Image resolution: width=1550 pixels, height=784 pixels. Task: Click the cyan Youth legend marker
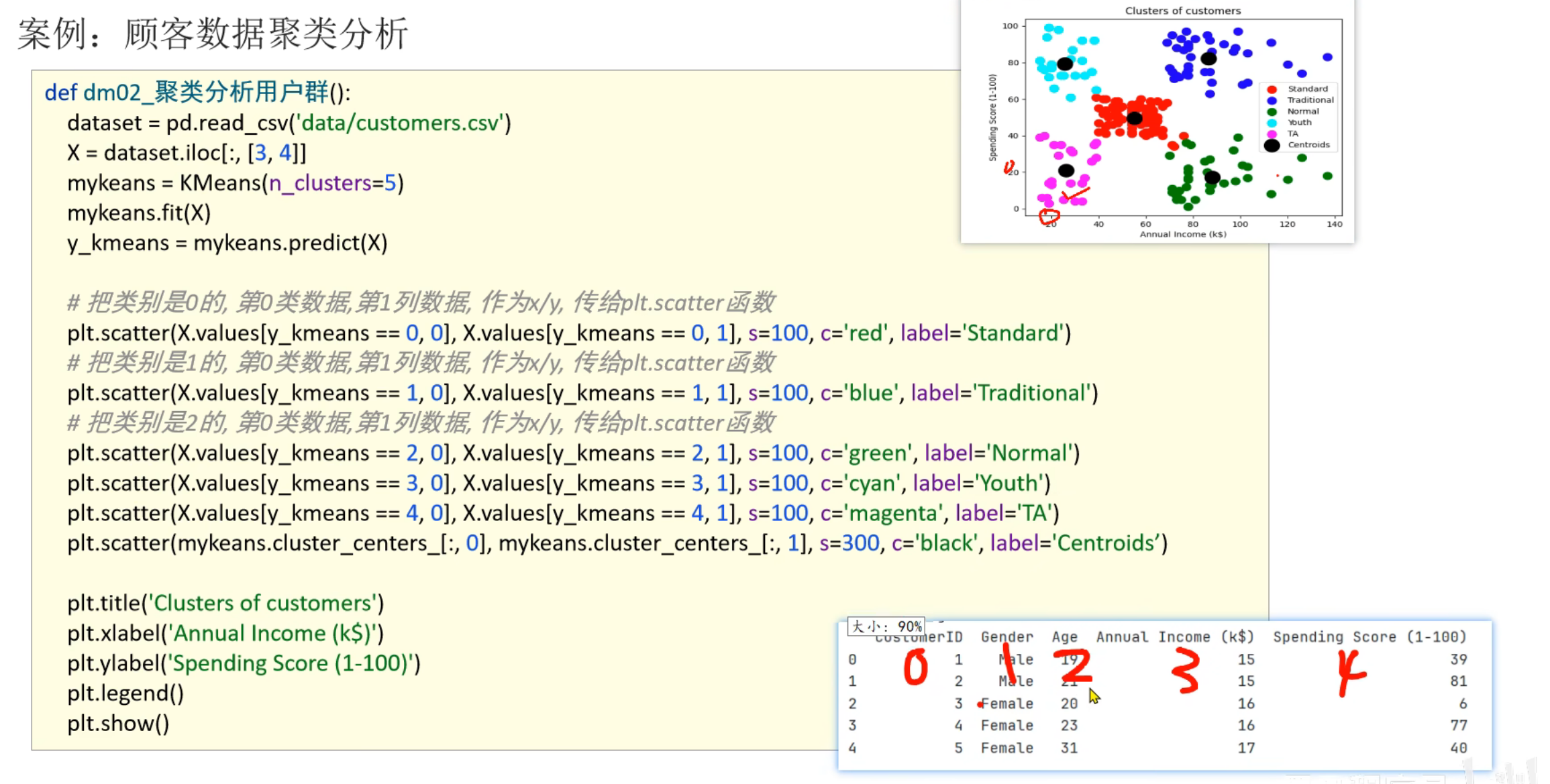[x=1272, y=123]
